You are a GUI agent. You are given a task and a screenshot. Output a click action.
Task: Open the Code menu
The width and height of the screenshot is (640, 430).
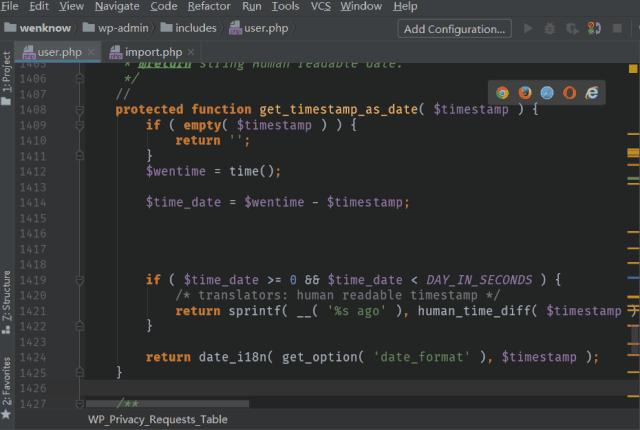pyautogui.click(x=164, y=6)
